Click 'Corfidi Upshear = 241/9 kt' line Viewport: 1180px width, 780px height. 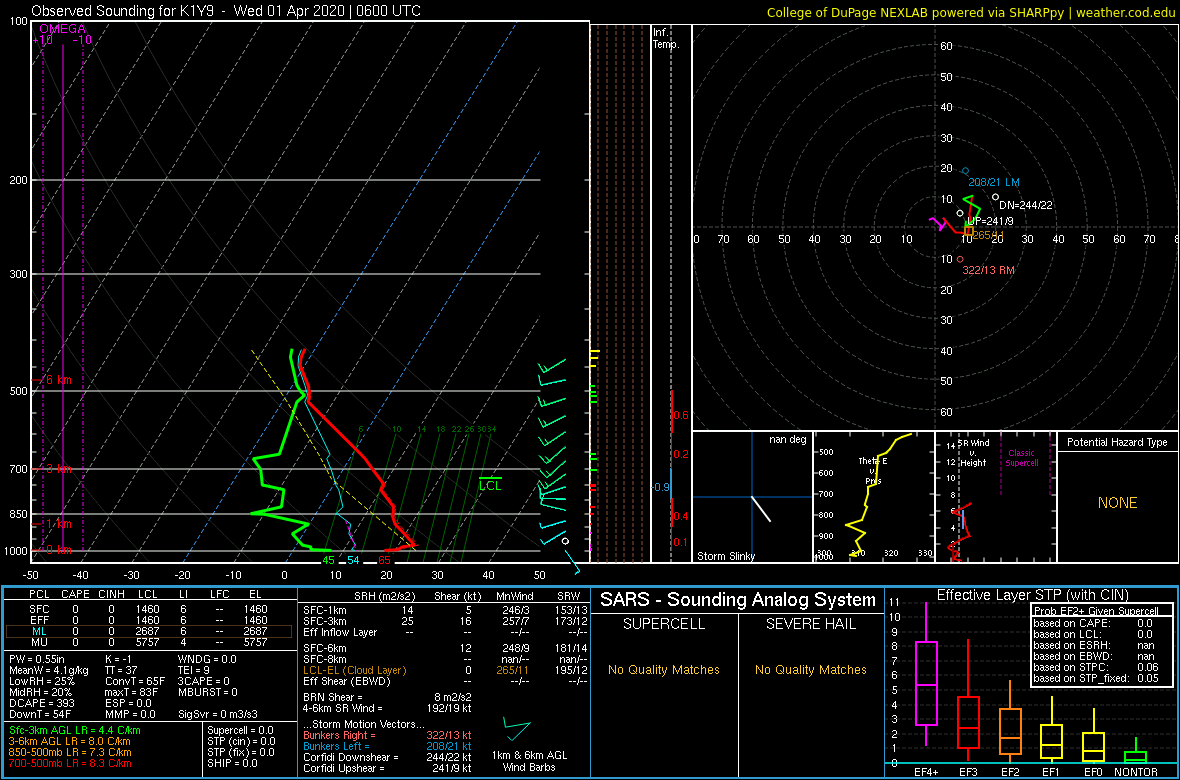(387, 768)
